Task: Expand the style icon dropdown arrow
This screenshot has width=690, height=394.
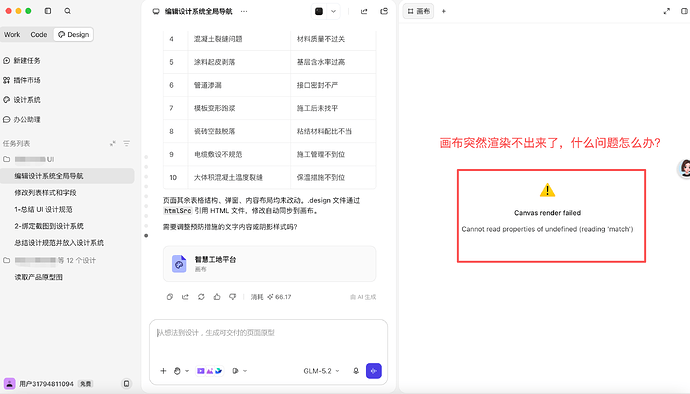Action: pos(245,371)
